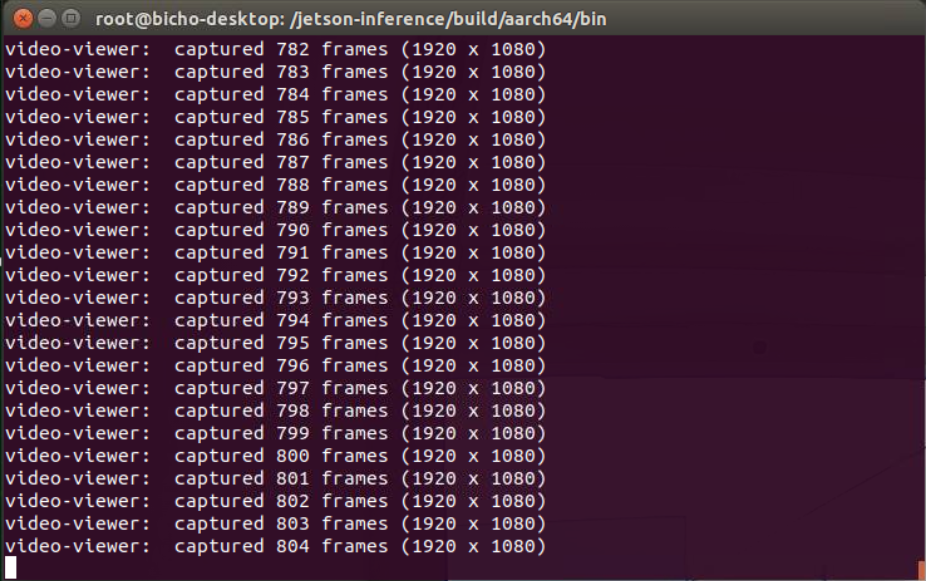Click the bottom edge of the terminal window
This screenshot has width=926, height=581.
(463, 578)
